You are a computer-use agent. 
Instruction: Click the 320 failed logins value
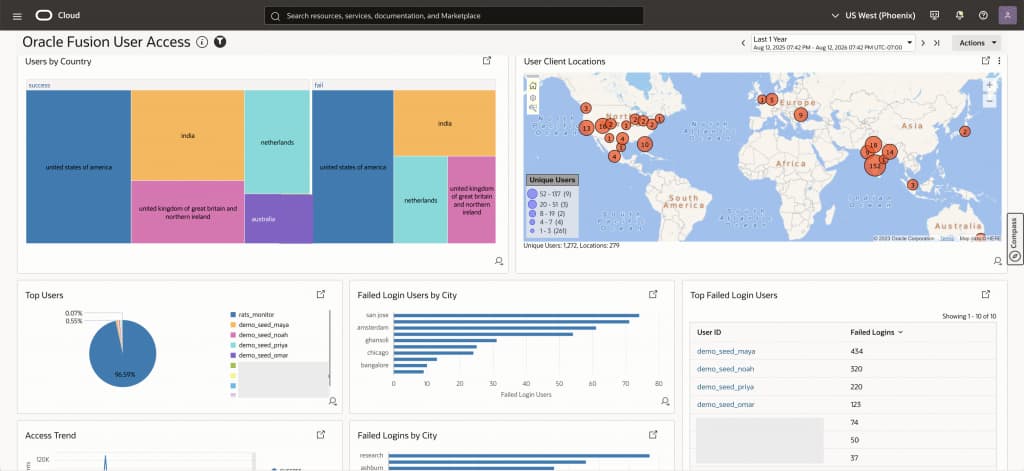[x=857, y=369]
